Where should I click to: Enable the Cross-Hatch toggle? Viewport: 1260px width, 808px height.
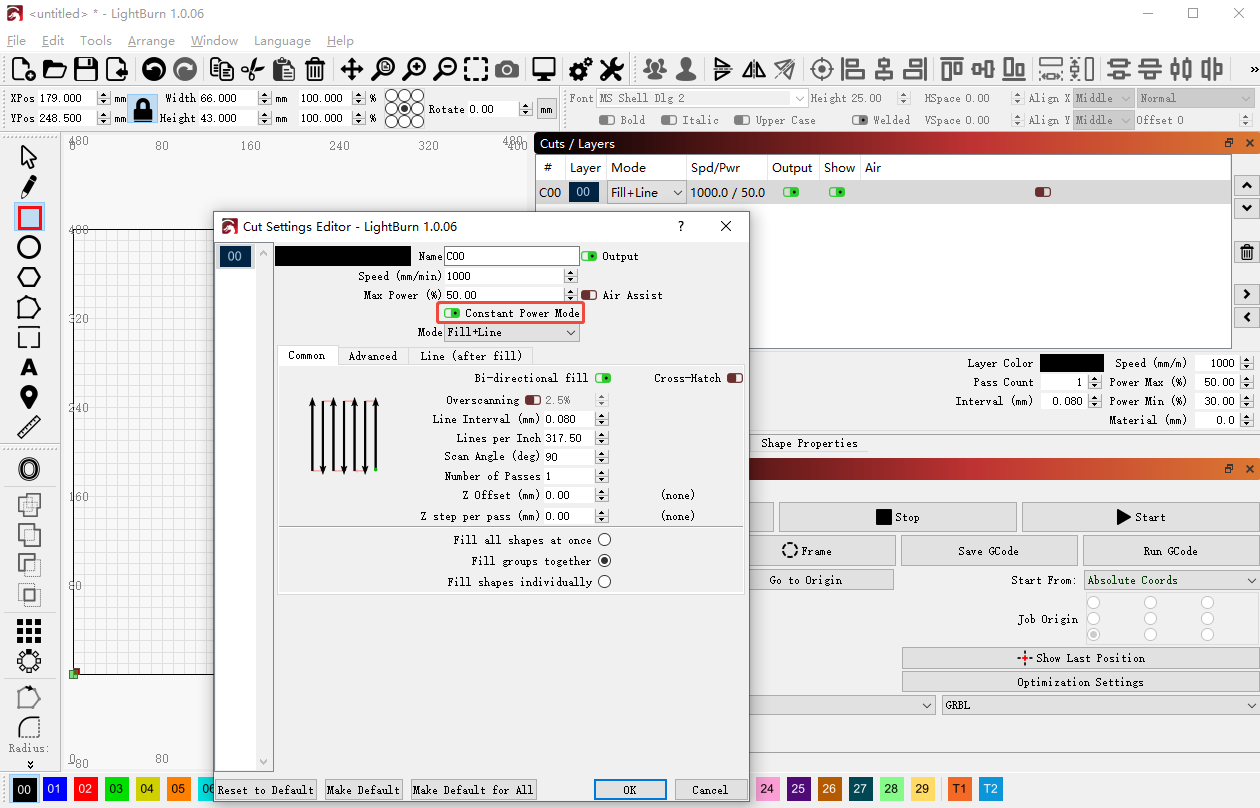click(735, 378)
